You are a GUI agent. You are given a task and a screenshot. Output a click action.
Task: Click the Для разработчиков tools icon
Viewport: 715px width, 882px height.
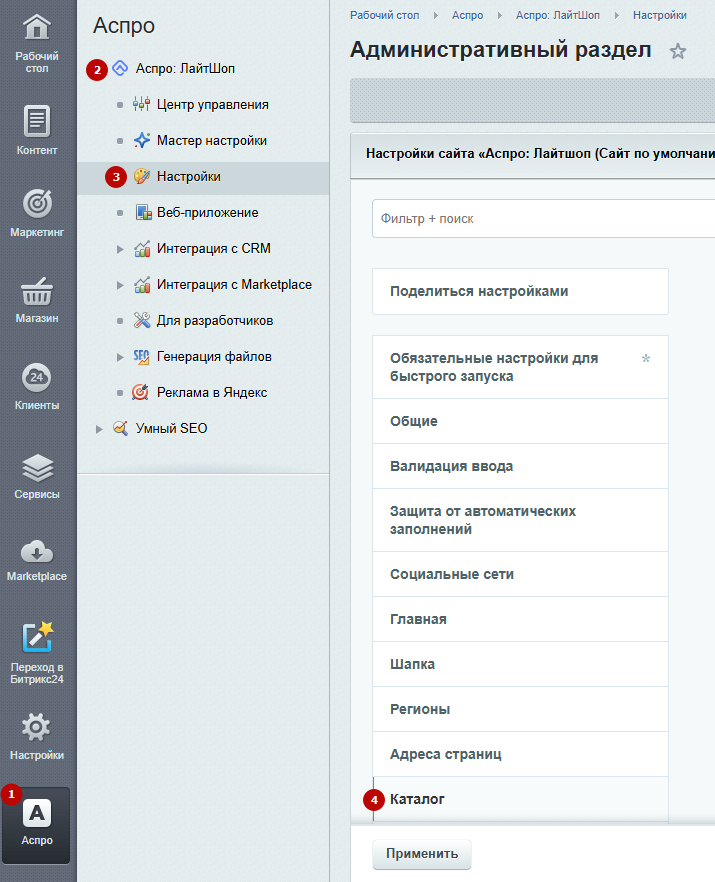tap(142, 321)
